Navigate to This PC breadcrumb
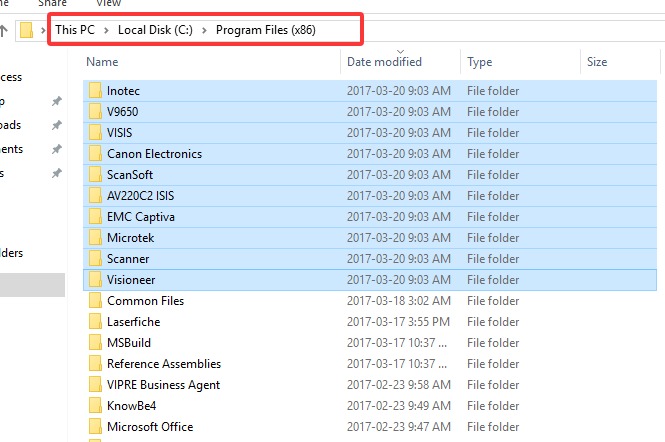Screen dimensions: 665x442 click(75, 30)
